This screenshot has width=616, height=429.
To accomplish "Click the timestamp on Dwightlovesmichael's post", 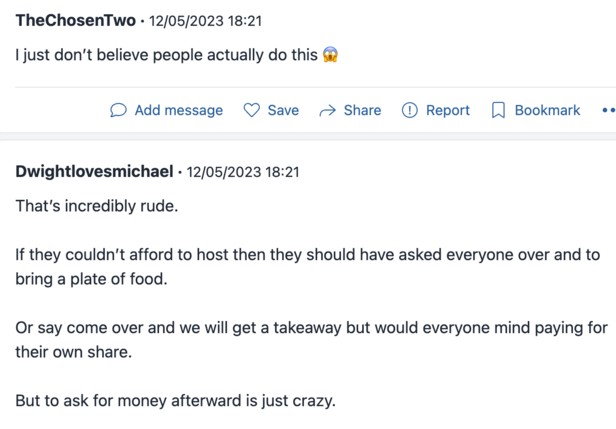I will [243, 172].
